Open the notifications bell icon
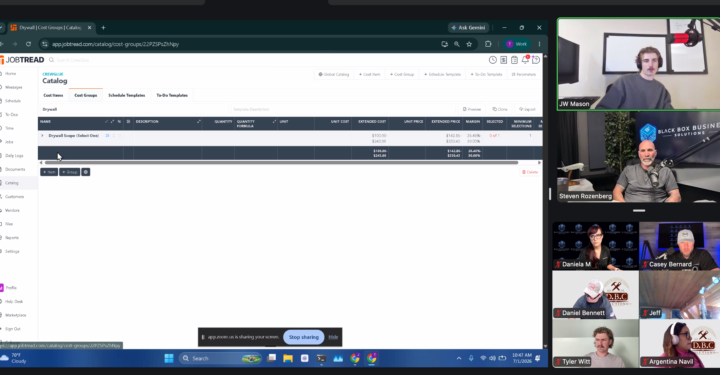The width and height of the screenshot is (720, 375). (525, 60)
